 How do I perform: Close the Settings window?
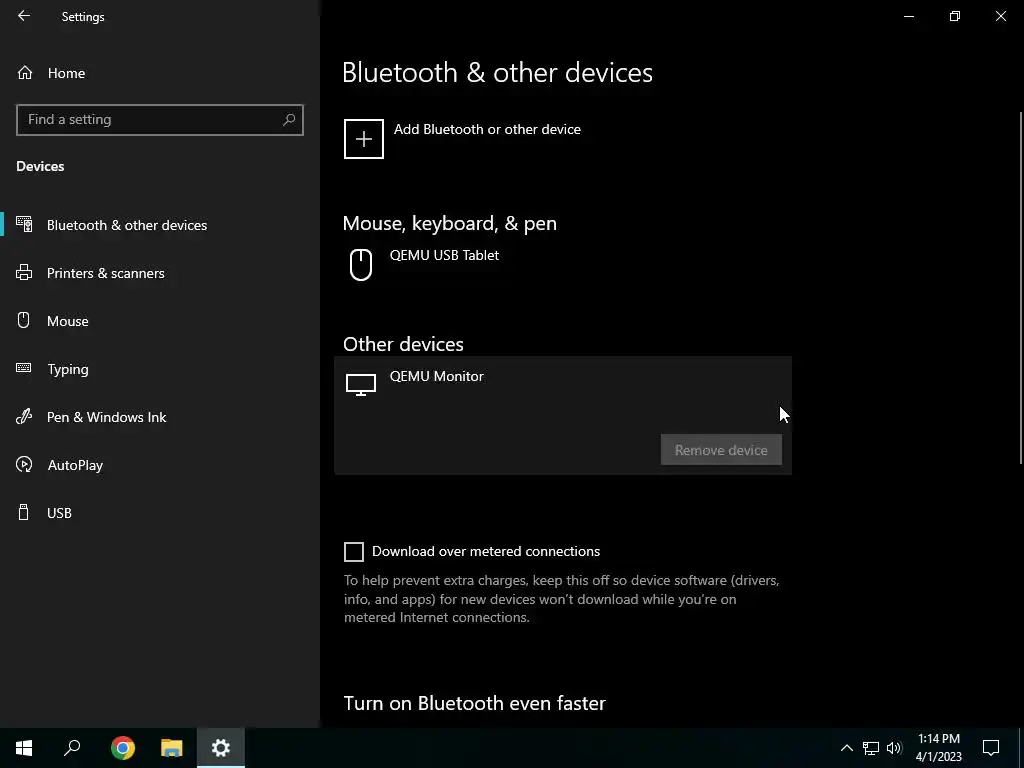coord(1000,16)
